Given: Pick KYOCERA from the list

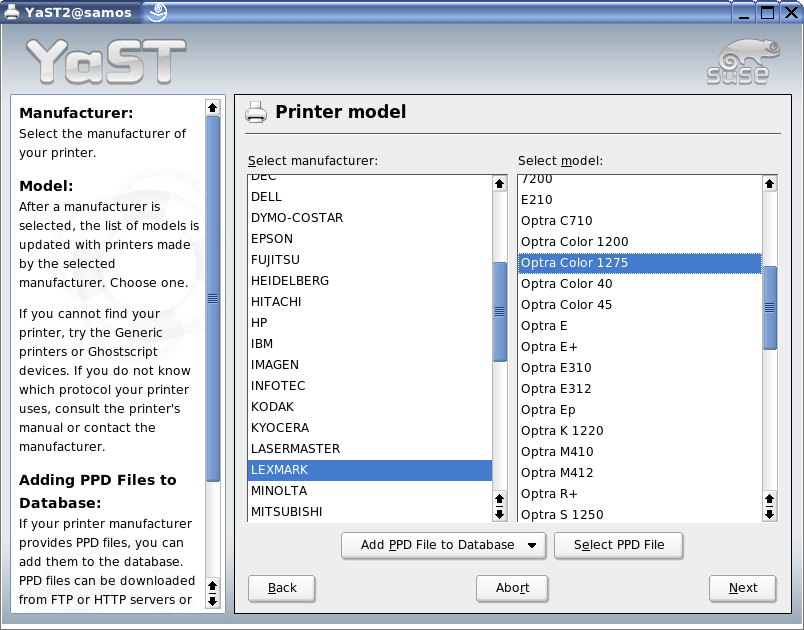Looking at the screenshot, I should 370,428.
